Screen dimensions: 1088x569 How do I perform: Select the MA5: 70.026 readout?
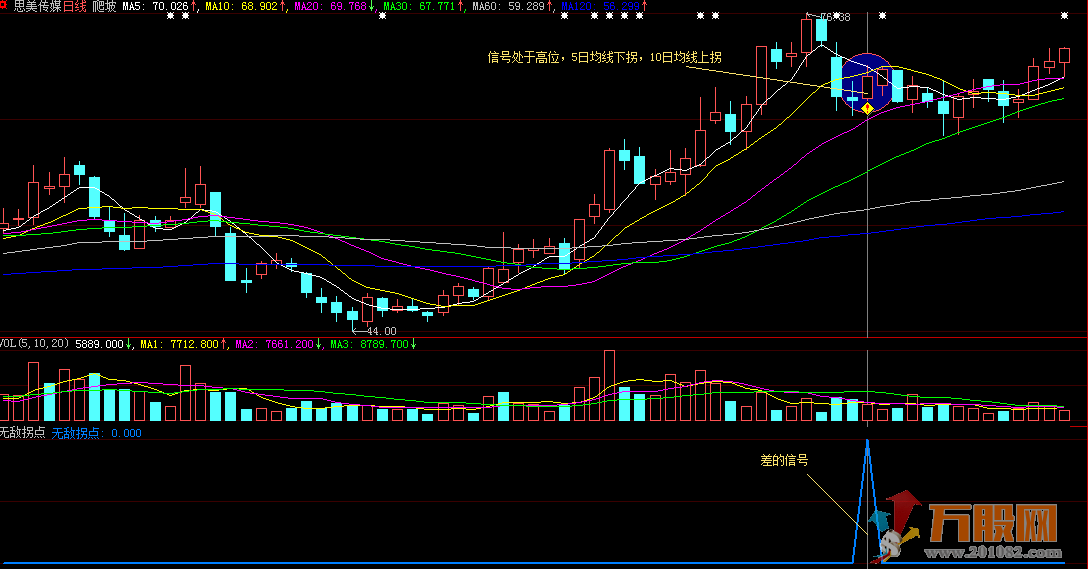160,6
